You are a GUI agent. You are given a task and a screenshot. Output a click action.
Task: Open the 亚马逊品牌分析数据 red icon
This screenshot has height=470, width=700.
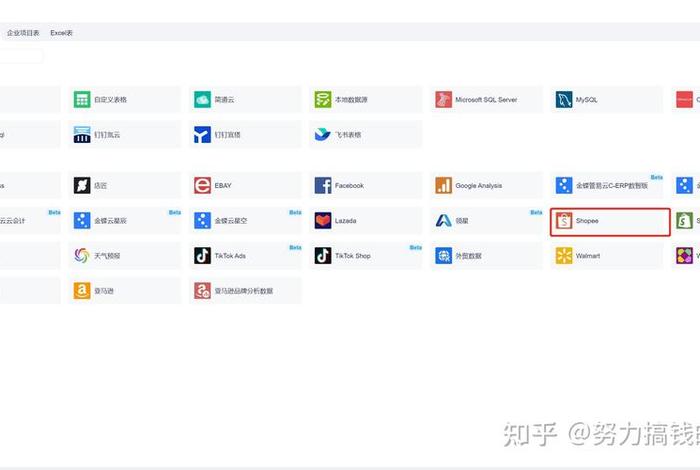(202, 291)
